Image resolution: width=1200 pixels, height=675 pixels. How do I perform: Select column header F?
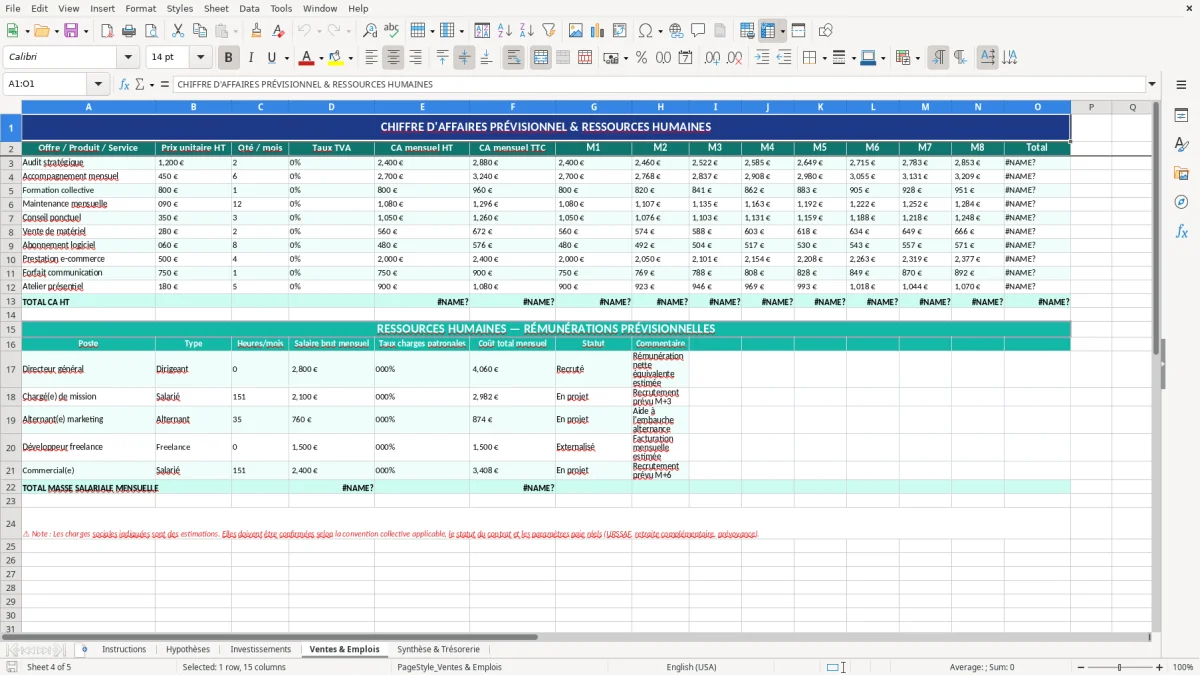point(513,107)
